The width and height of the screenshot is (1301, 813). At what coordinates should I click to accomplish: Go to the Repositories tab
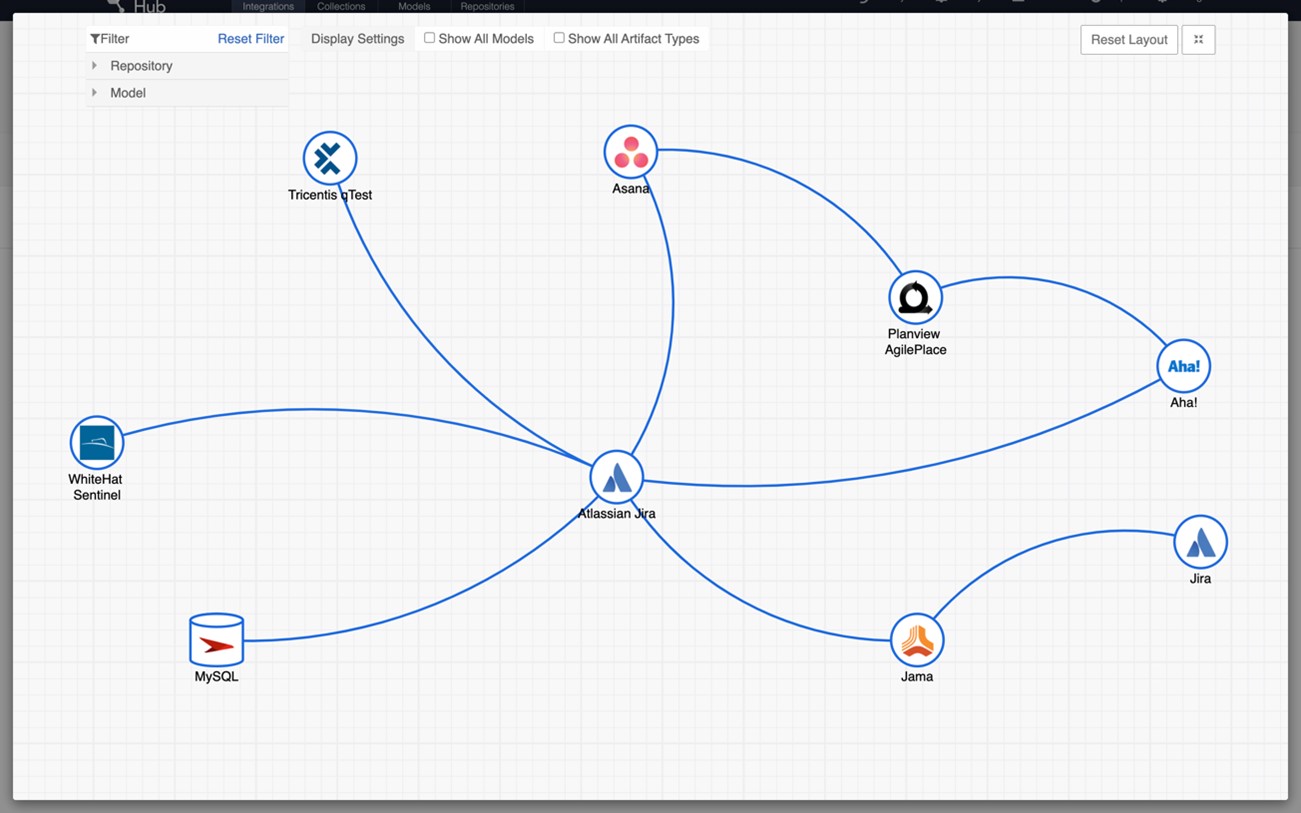tap(487, 6)
